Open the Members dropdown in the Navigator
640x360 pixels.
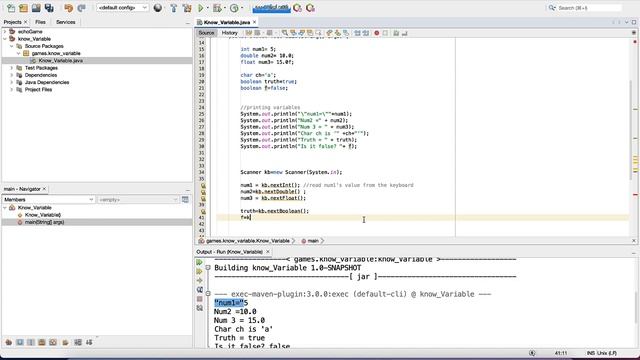click(49, 200)
